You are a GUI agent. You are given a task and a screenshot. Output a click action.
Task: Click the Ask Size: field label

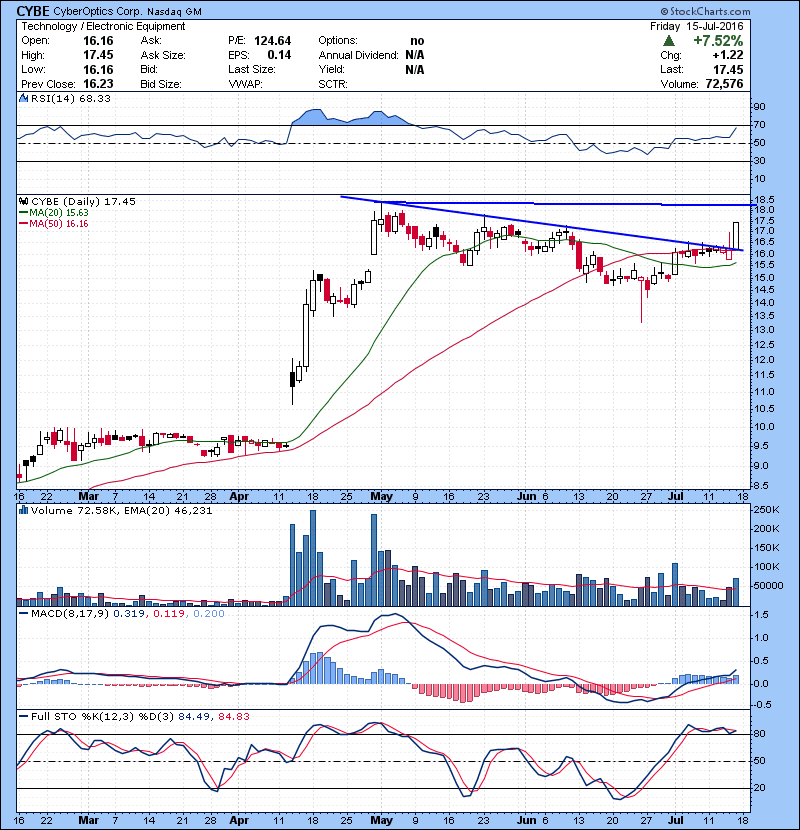click(163, 55)
